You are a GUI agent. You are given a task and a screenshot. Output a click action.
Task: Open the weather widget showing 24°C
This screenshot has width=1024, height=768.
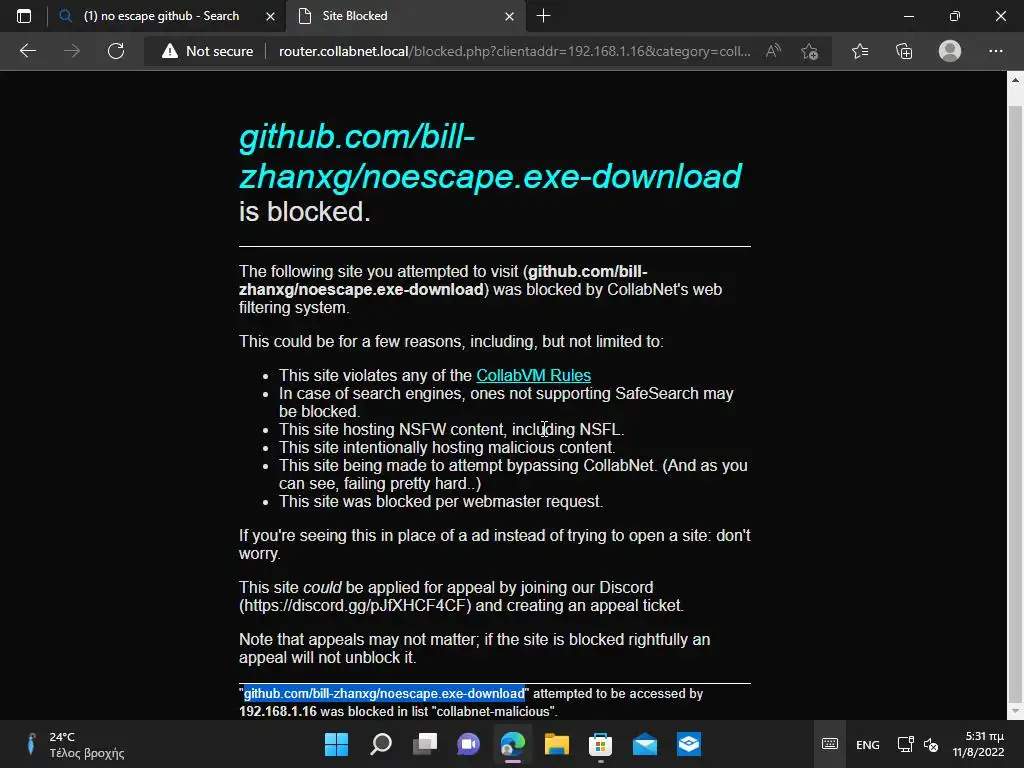tap(73, 744)
